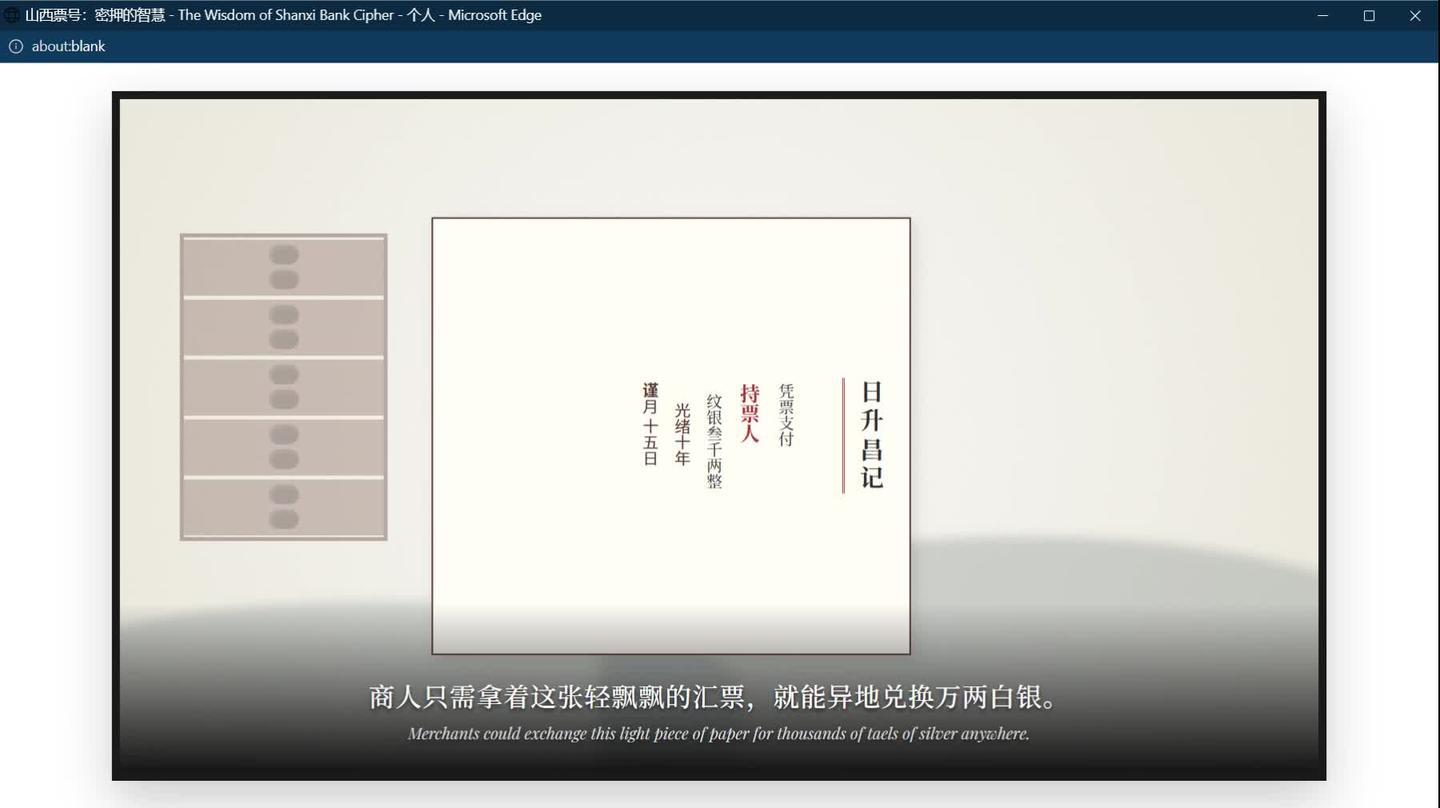
Task: Click the bottom drawer of the cabinet
Action: [x=284, y=507]
